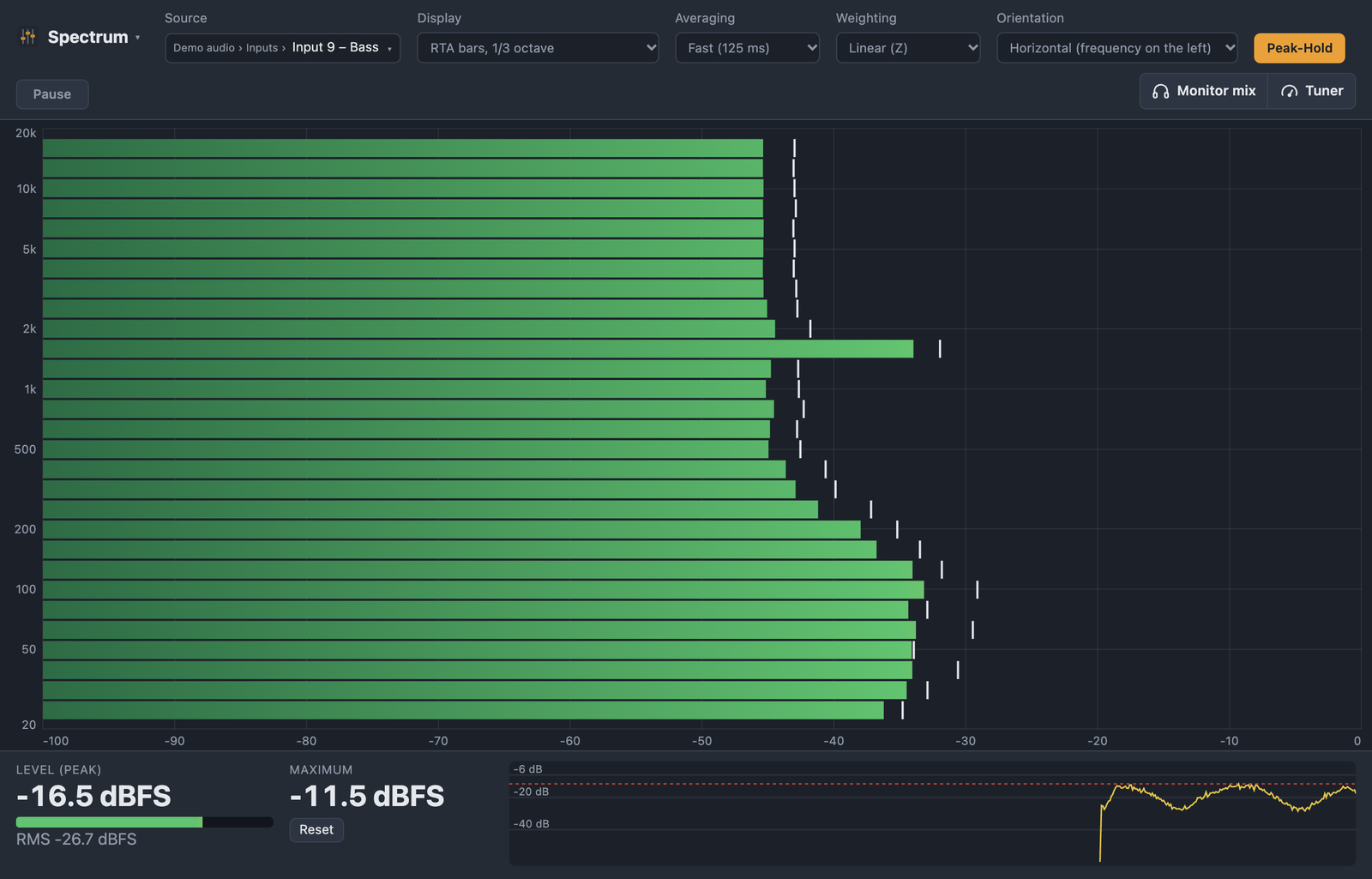The height and width of the screenshot is (879, 1372).
Task: Toggle the Peak-Hold button
Action: click(1299, 48)
